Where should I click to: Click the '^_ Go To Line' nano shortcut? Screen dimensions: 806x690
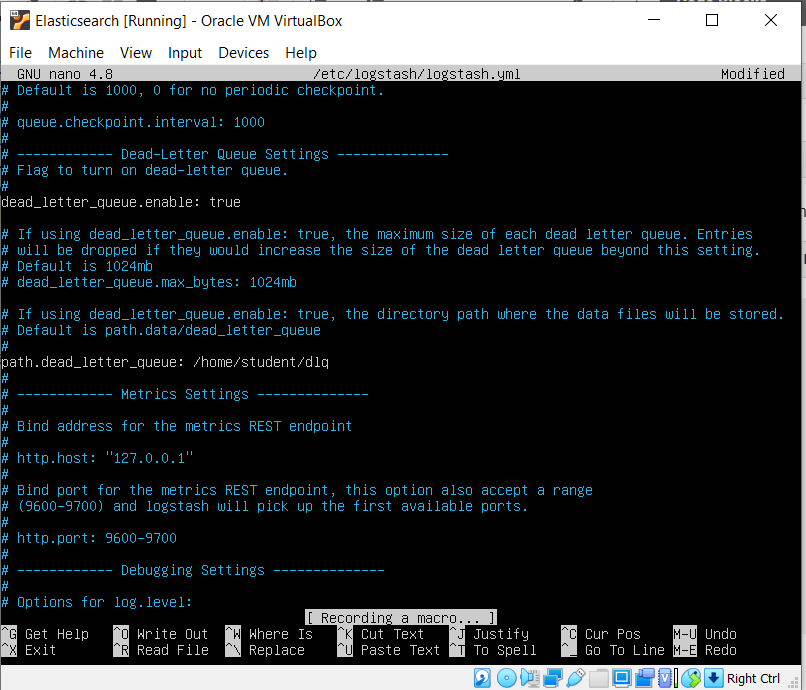(x=613, y=650)
